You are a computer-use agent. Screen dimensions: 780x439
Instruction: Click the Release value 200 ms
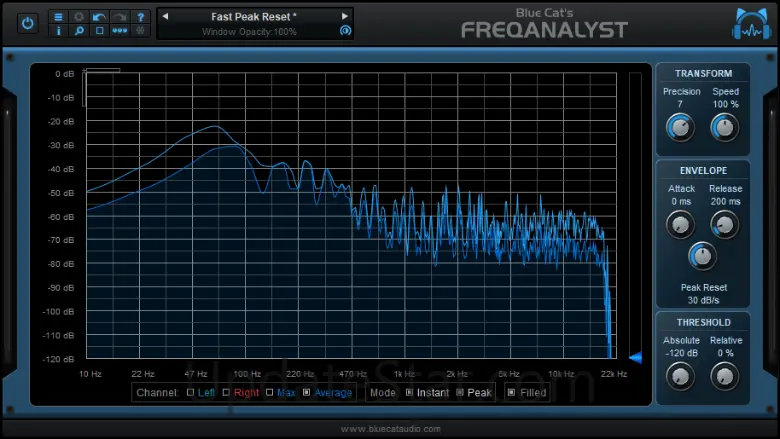pos(725,201)
